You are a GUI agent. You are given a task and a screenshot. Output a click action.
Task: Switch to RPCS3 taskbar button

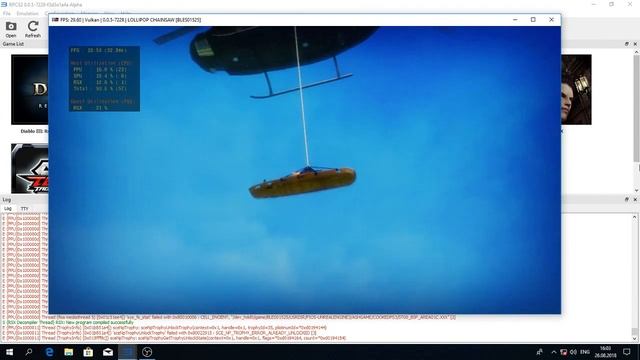pyautogui.click(x=127, y=352)
